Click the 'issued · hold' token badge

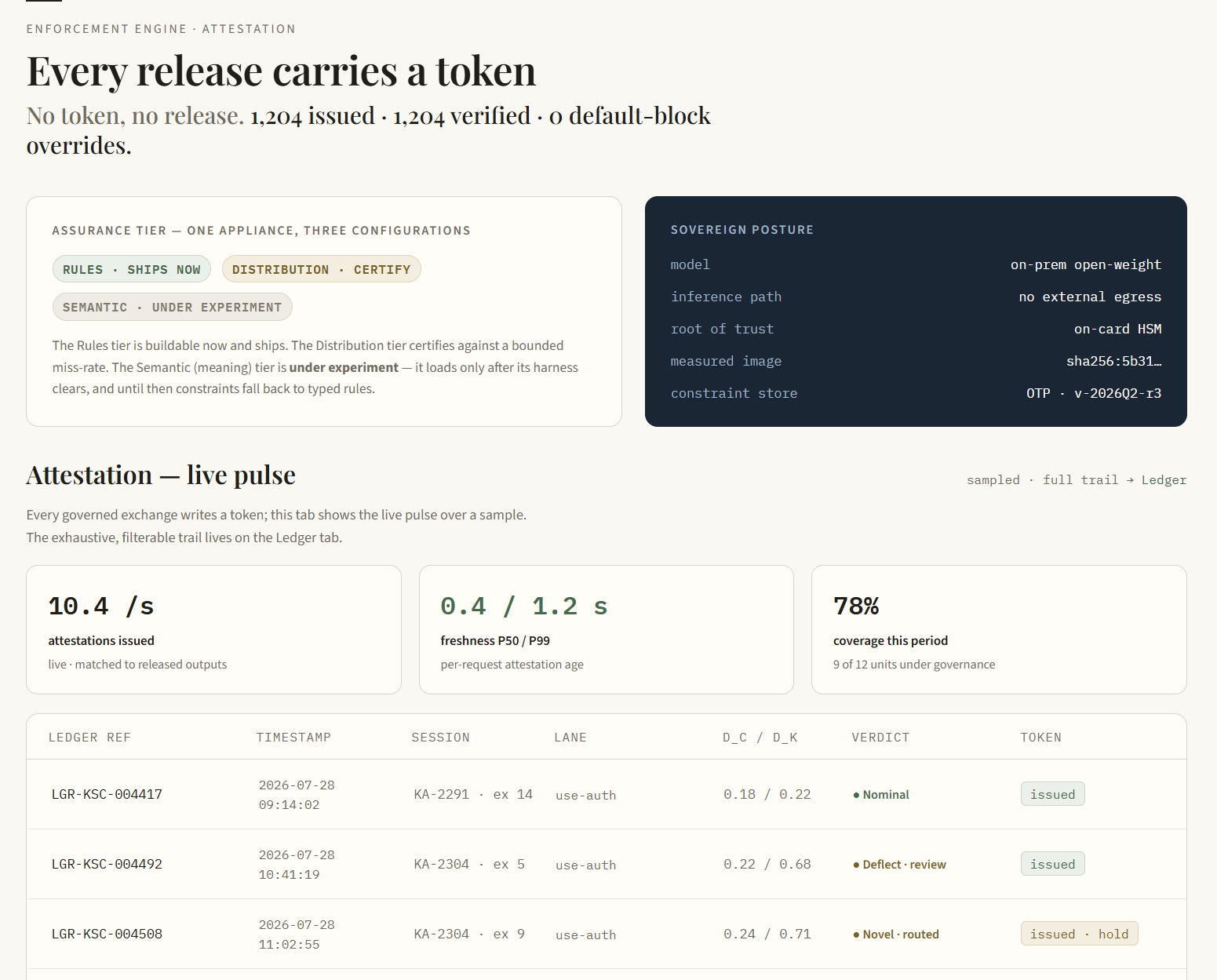[x=1080, y=934]
